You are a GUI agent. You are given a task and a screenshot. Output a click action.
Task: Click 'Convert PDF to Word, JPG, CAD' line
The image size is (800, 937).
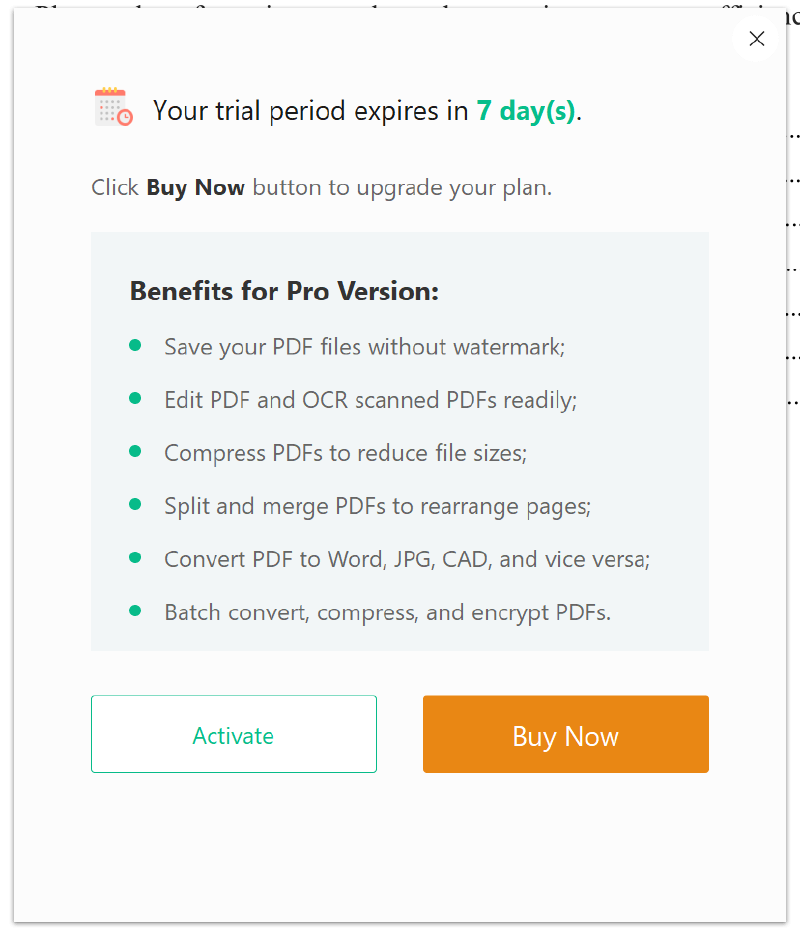tap(407, 559)
